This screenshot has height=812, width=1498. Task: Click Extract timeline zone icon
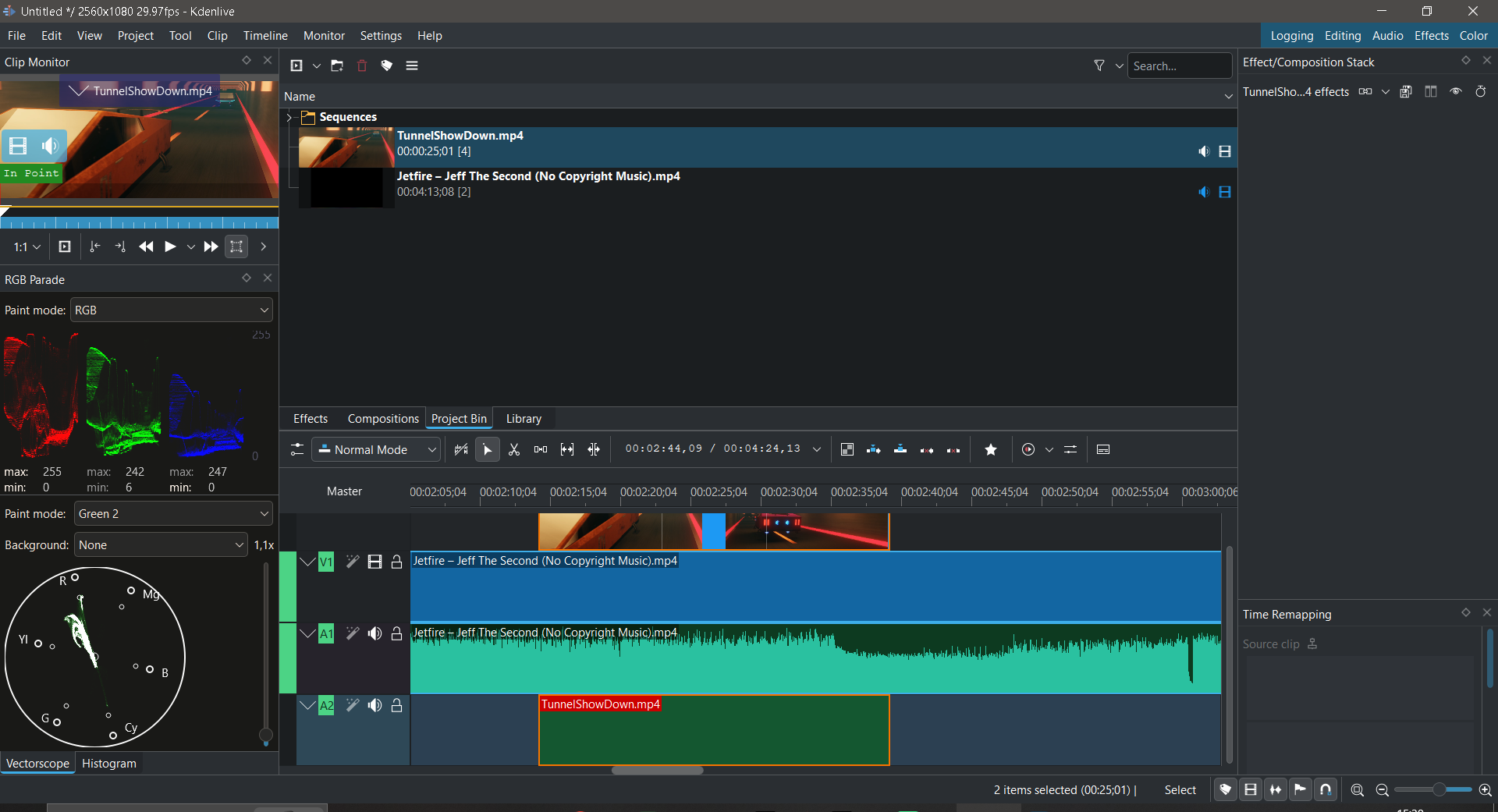click(x=927, y=449)
